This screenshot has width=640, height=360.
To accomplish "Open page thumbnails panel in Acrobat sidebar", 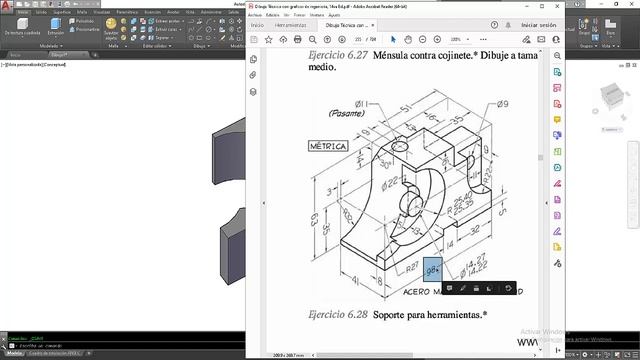I will [x=253, y=59].
